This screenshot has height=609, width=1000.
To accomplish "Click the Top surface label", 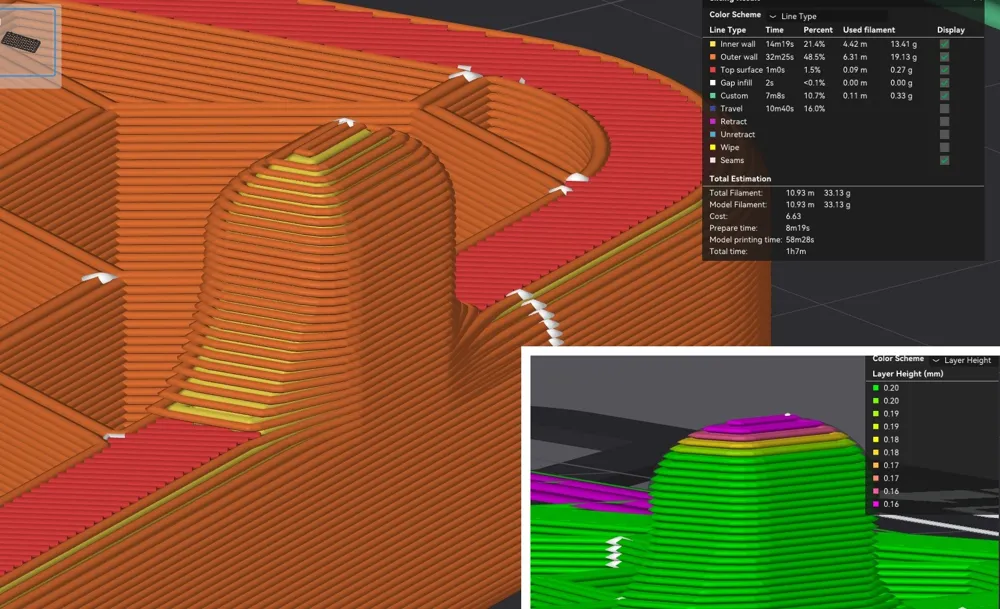I will pos(741,70).
